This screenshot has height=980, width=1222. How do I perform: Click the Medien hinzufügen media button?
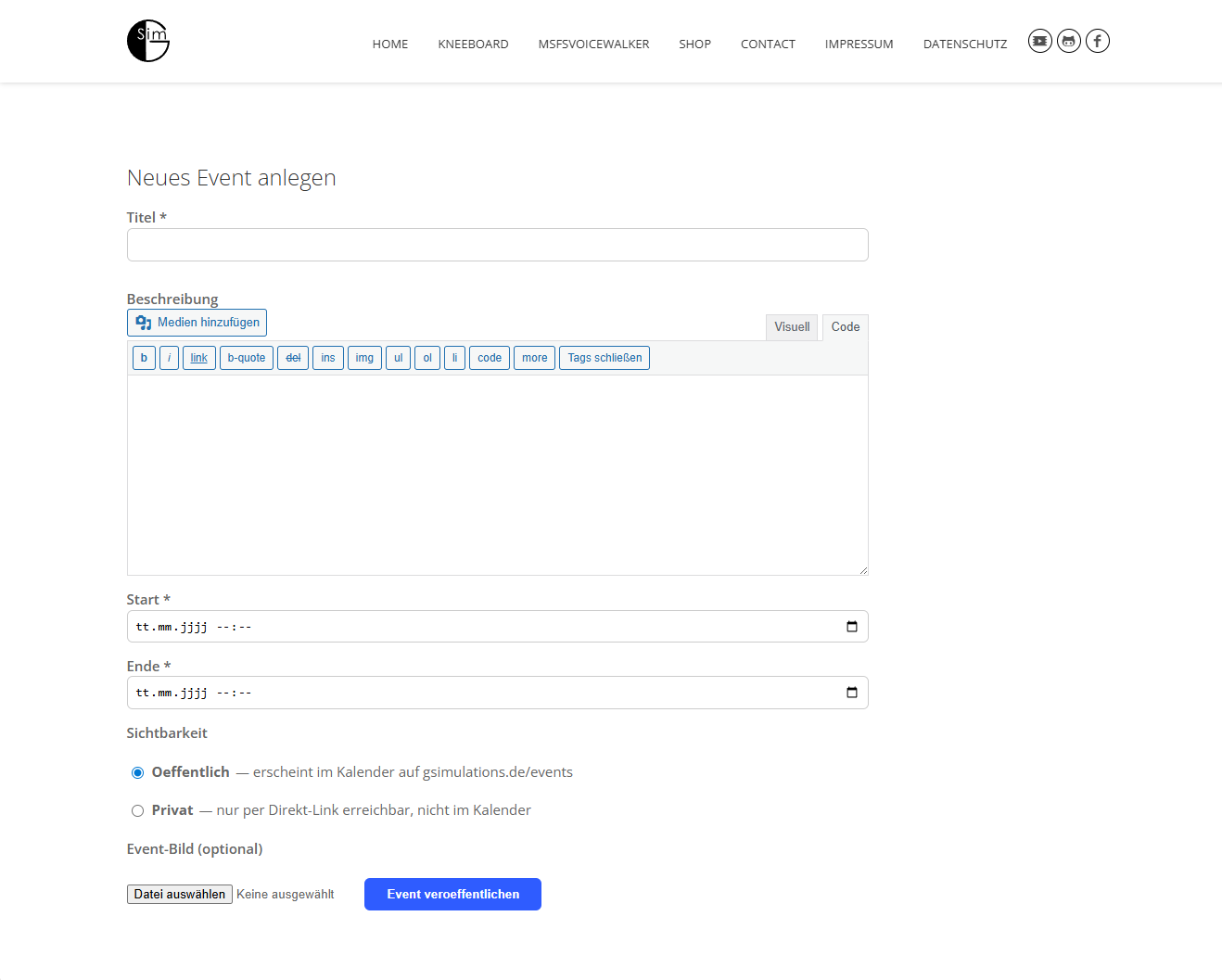(197, 323)
